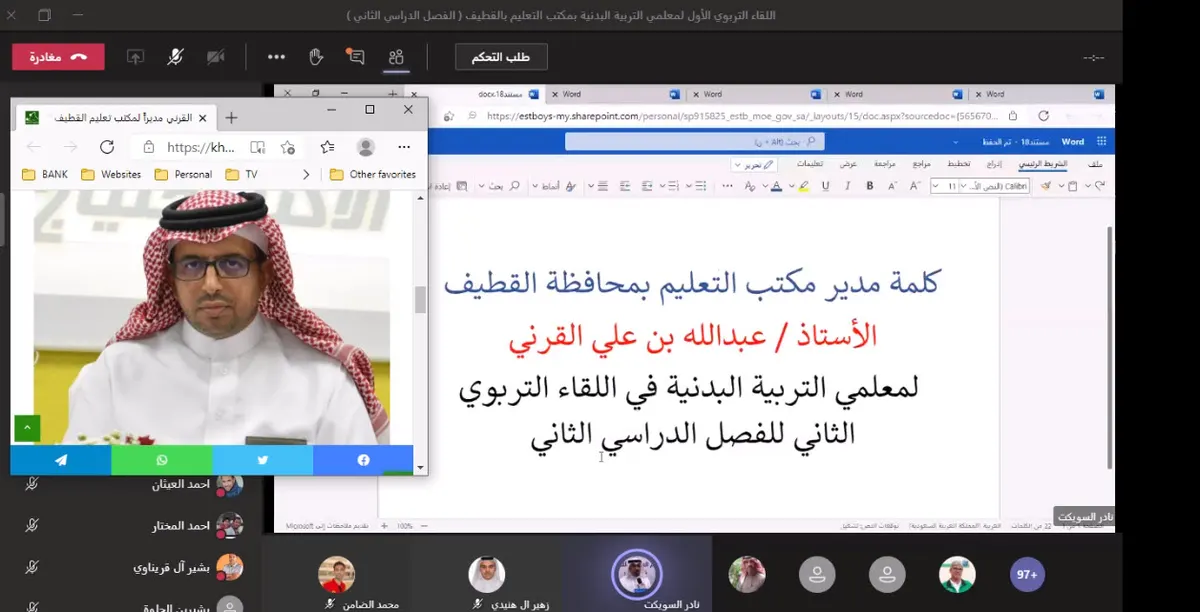
Task: Open the Edge profile avatar icon
Action: (x=366, y=147)
